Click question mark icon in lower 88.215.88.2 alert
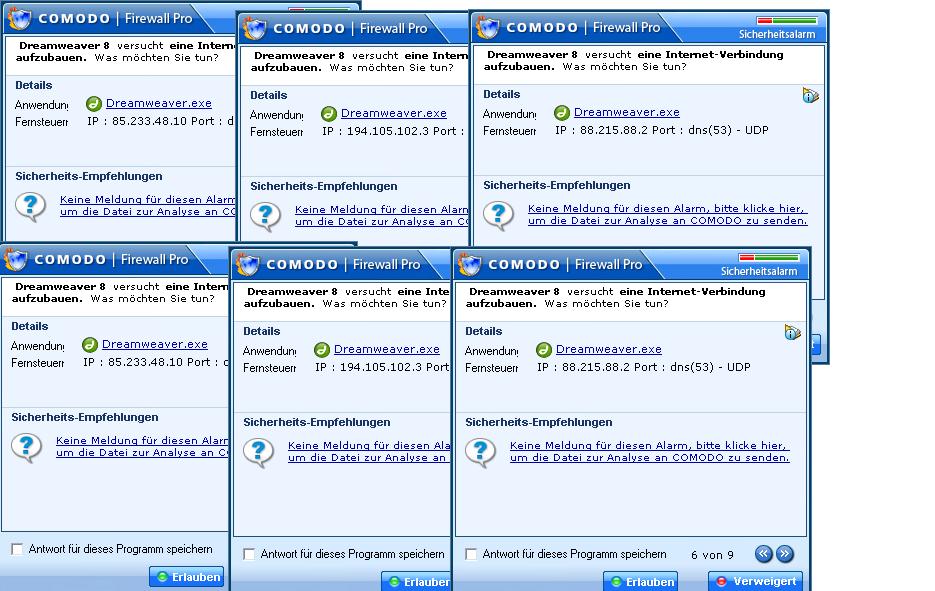This screenshot has width=935, height=591. pyautogui.click(x=481, y=451)
